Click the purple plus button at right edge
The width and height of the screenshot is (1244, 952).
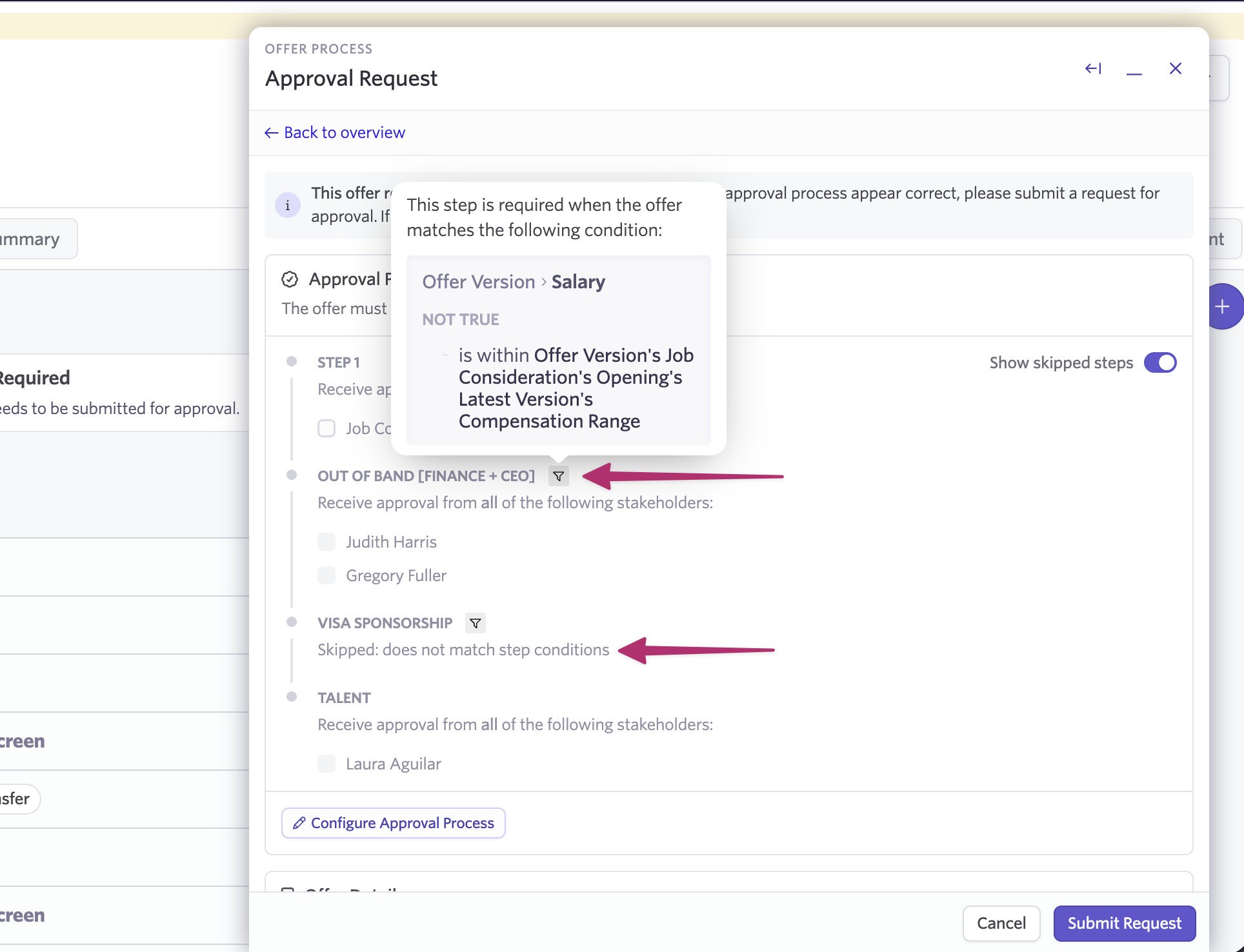(x=1222, y=306)
